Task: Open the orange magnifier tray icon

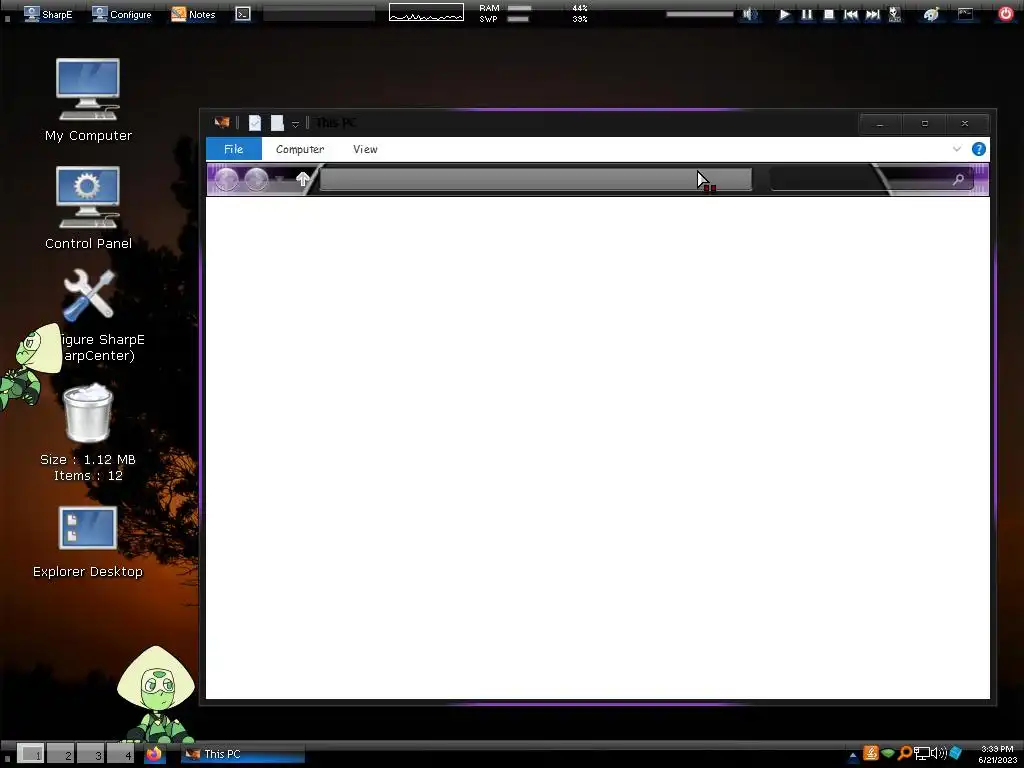Action: [904, 753]
